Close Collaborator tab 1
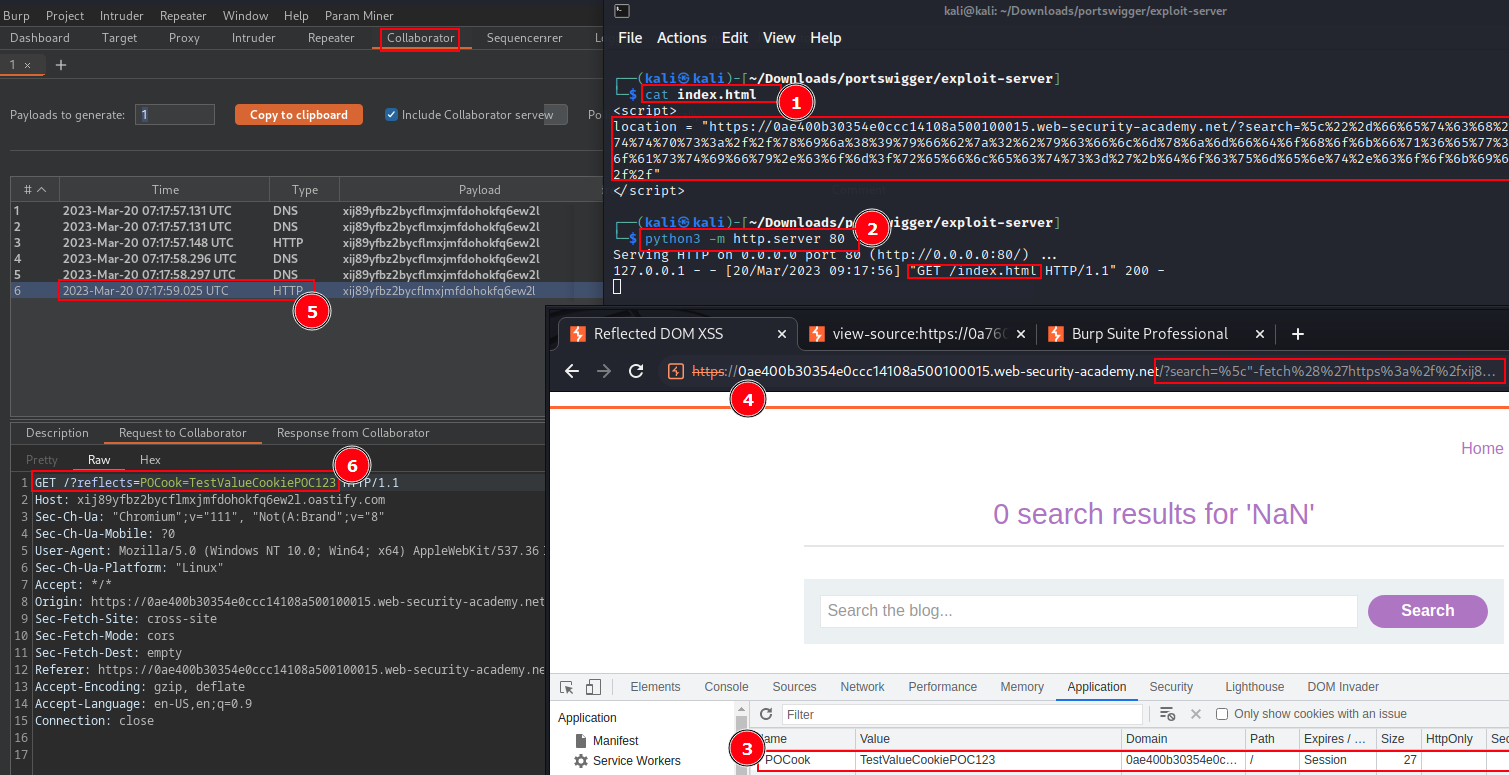Screen dimensions: 1509x775 pyautogui.click(x=28, y=64)
